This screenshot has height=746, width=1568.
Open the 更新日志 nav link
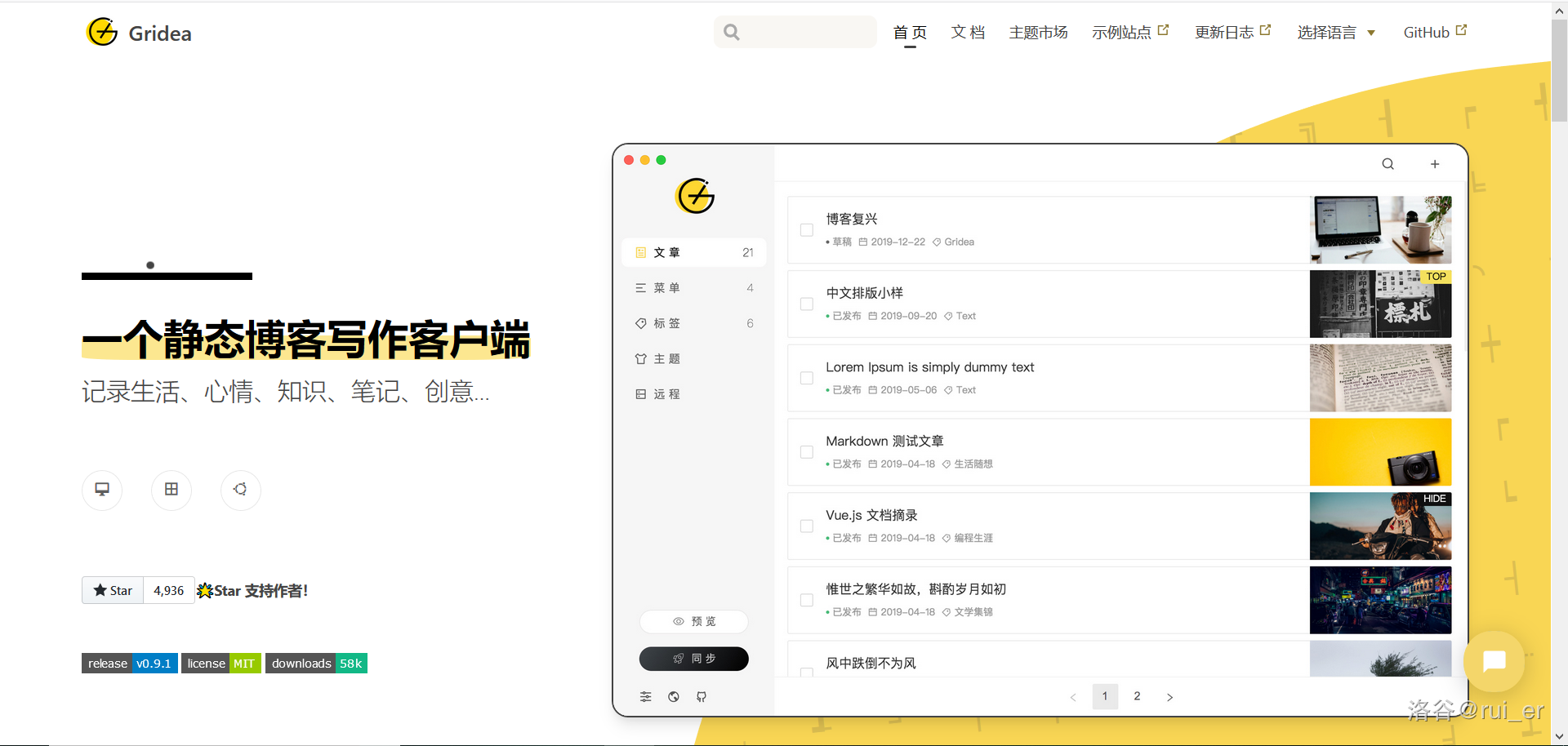1232,33
